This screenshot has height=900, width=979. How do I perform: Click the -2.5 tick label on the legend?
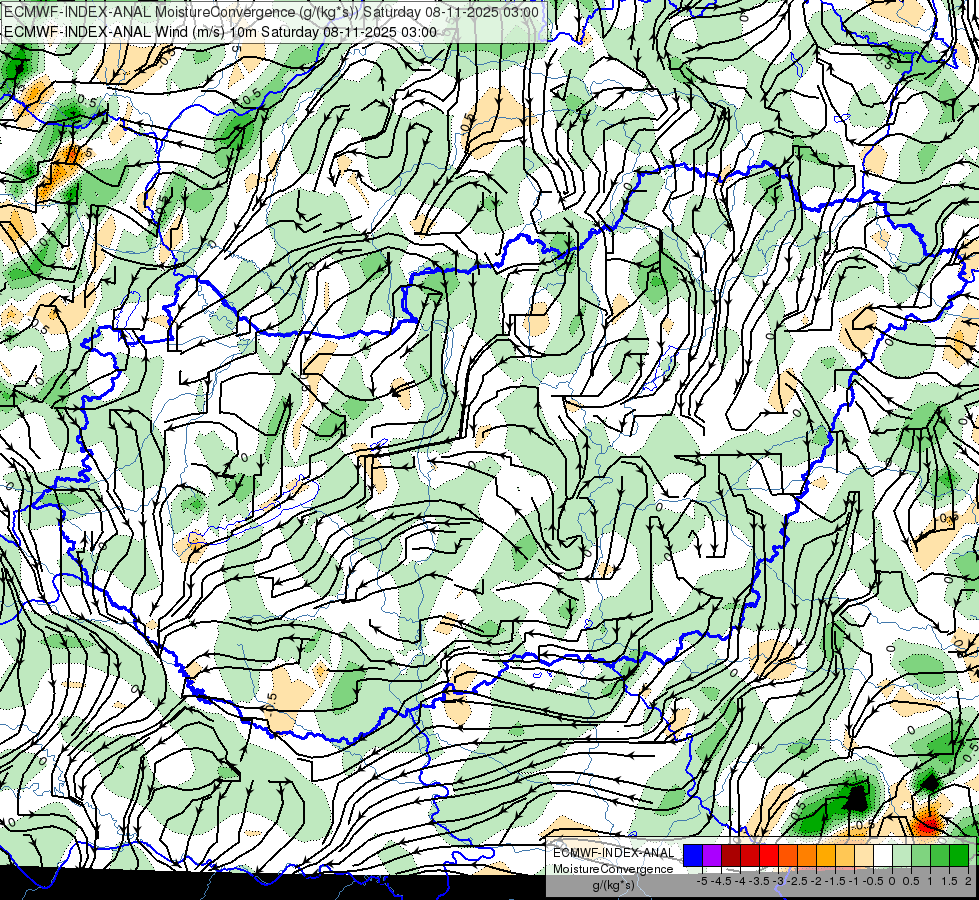[797, 881]
